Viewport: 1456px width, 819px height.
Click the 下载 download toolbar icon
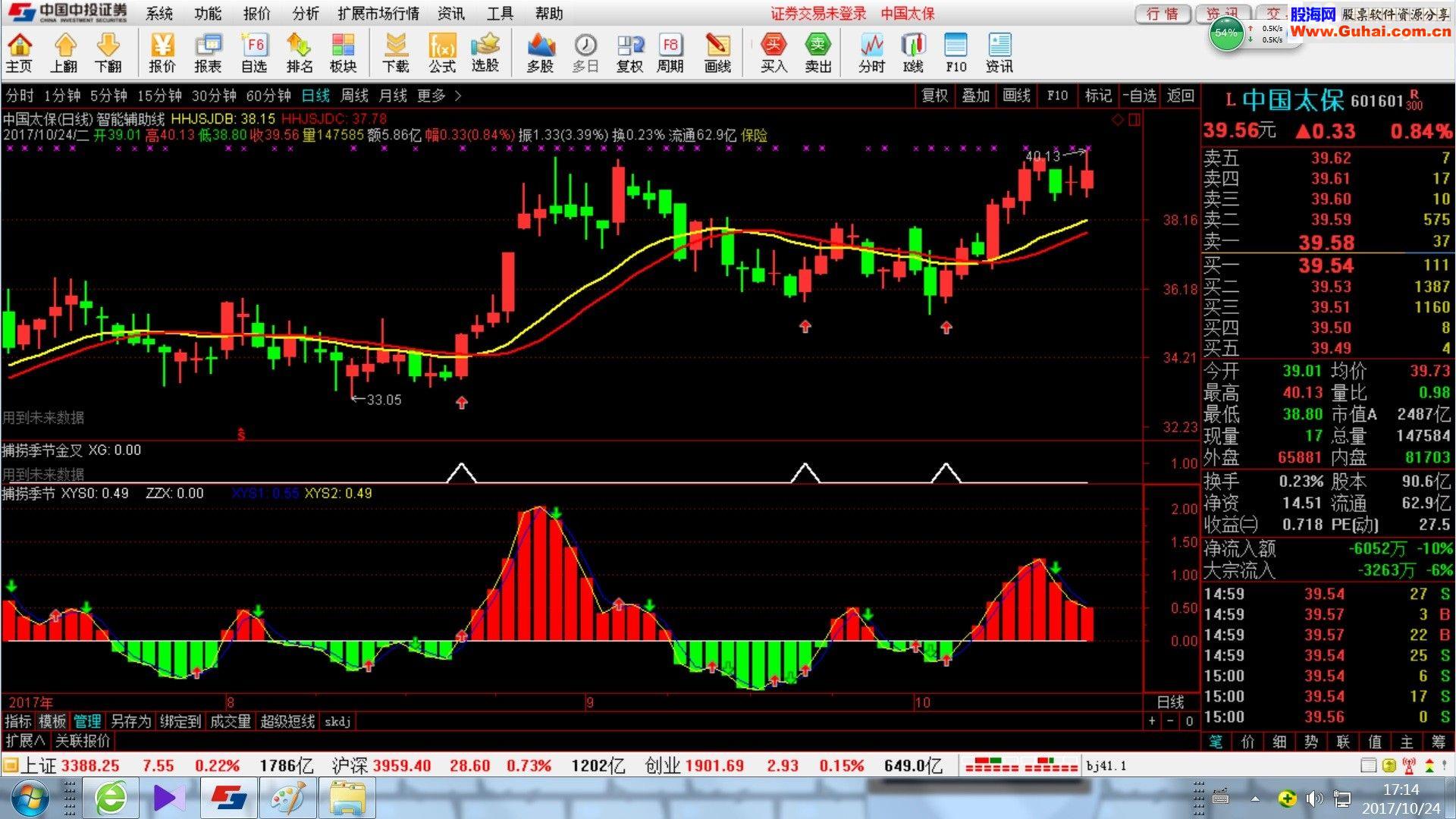395,53
